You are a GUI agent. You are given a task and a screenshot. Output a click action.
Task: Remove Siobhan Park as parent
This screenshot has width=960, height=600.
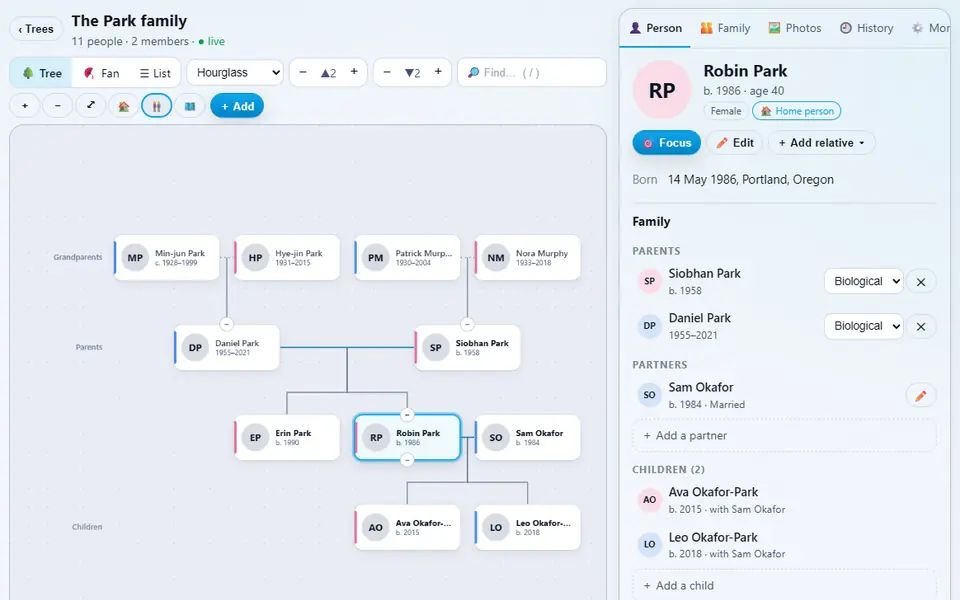click(921, 282)
